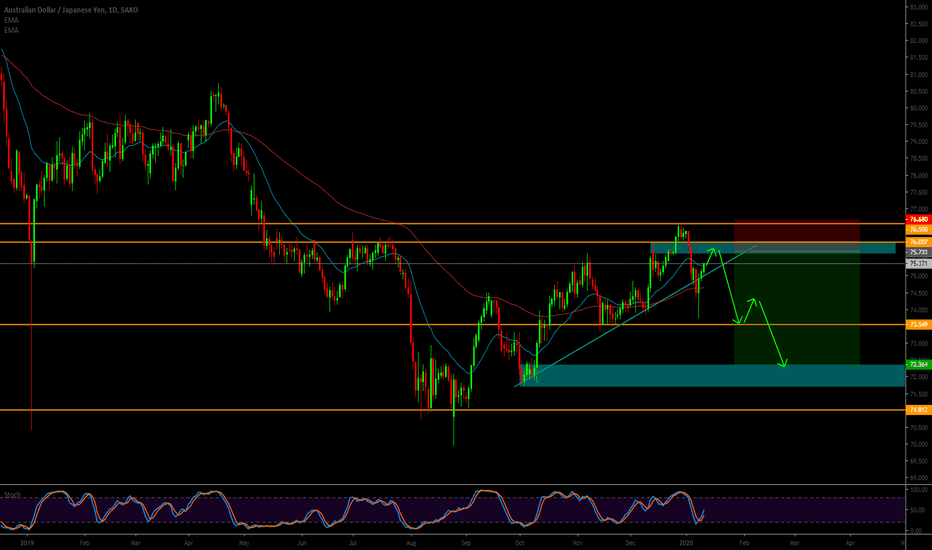
Task: Click the 50.00 level on Stoch scale
Action: tap(915, 510)
